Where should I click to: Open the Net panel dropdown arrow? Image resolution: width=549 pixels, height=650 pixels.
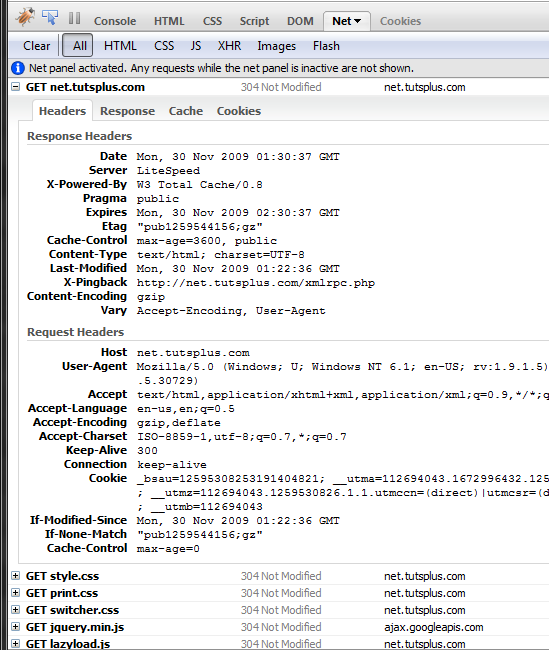[357, 21]
